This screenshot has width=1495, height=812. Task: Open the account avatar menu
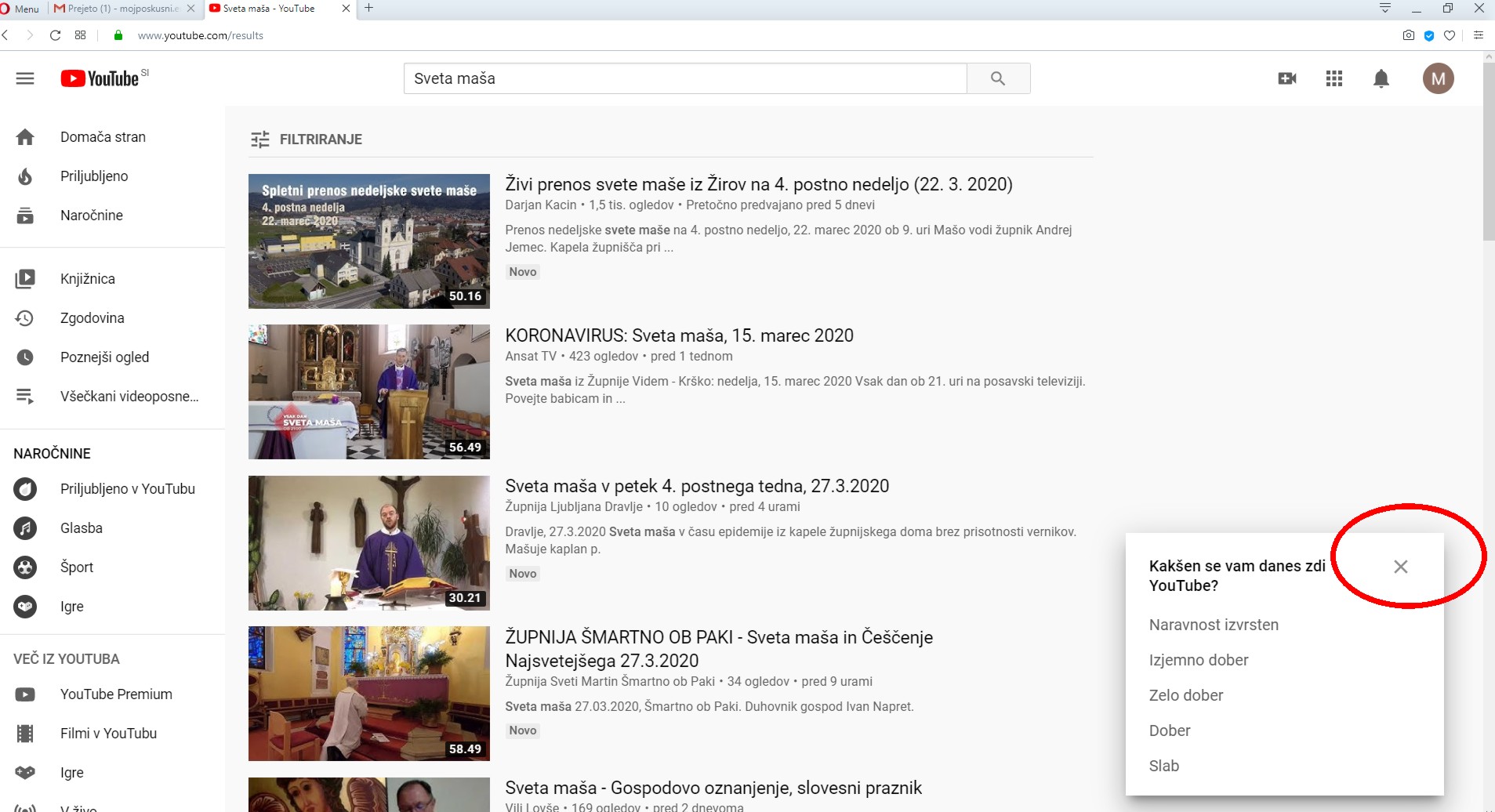point(1438,78)
